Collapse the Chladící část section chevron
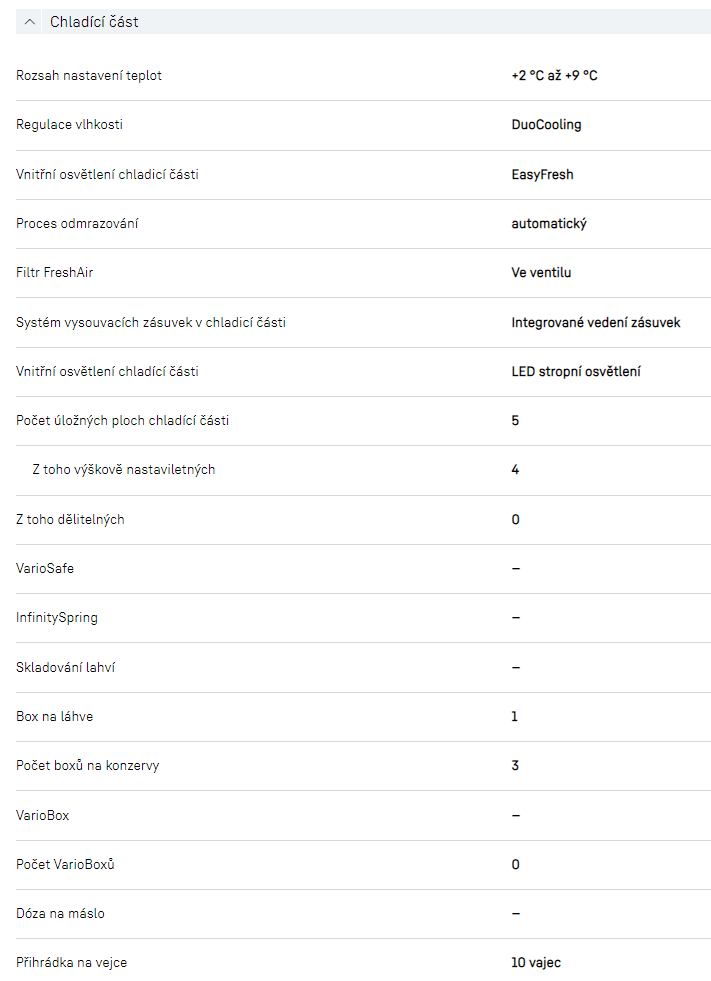This screenshot has height=981, width=711. [x=30, y=22]
